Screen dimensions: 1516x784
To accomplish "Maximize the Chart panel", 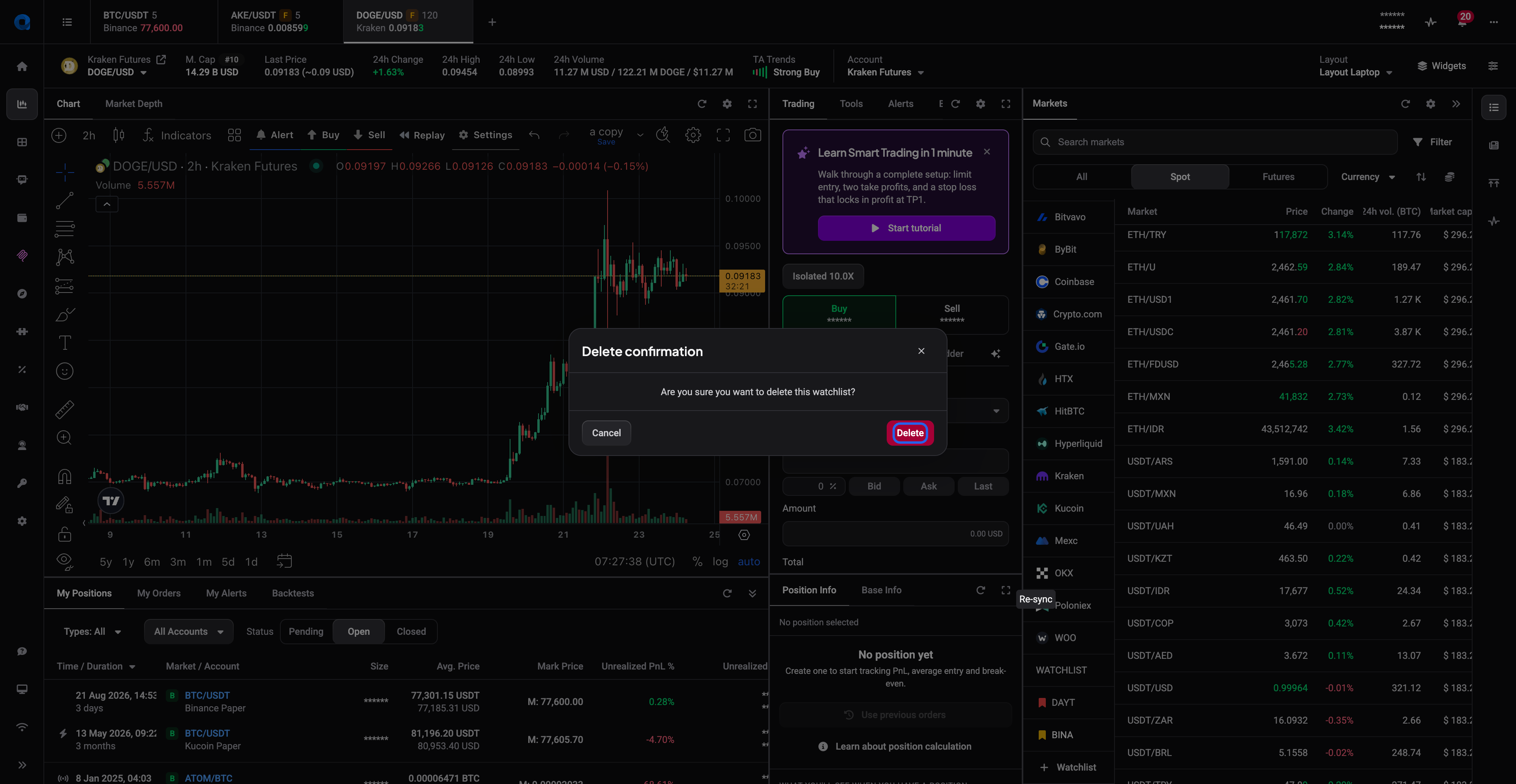I will [x=752, y=103].
